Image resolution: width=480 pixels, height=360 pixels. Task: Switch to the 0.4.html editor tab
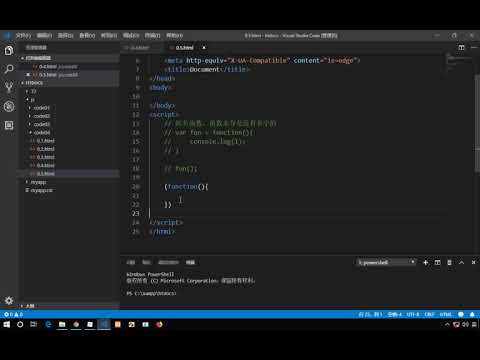[140, 48]
